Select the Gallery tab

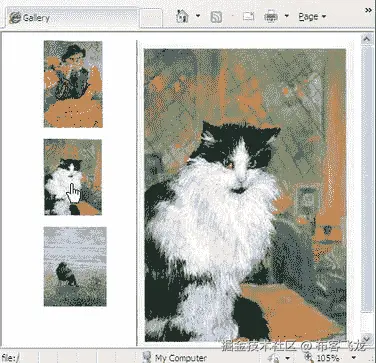coord(73,17)
